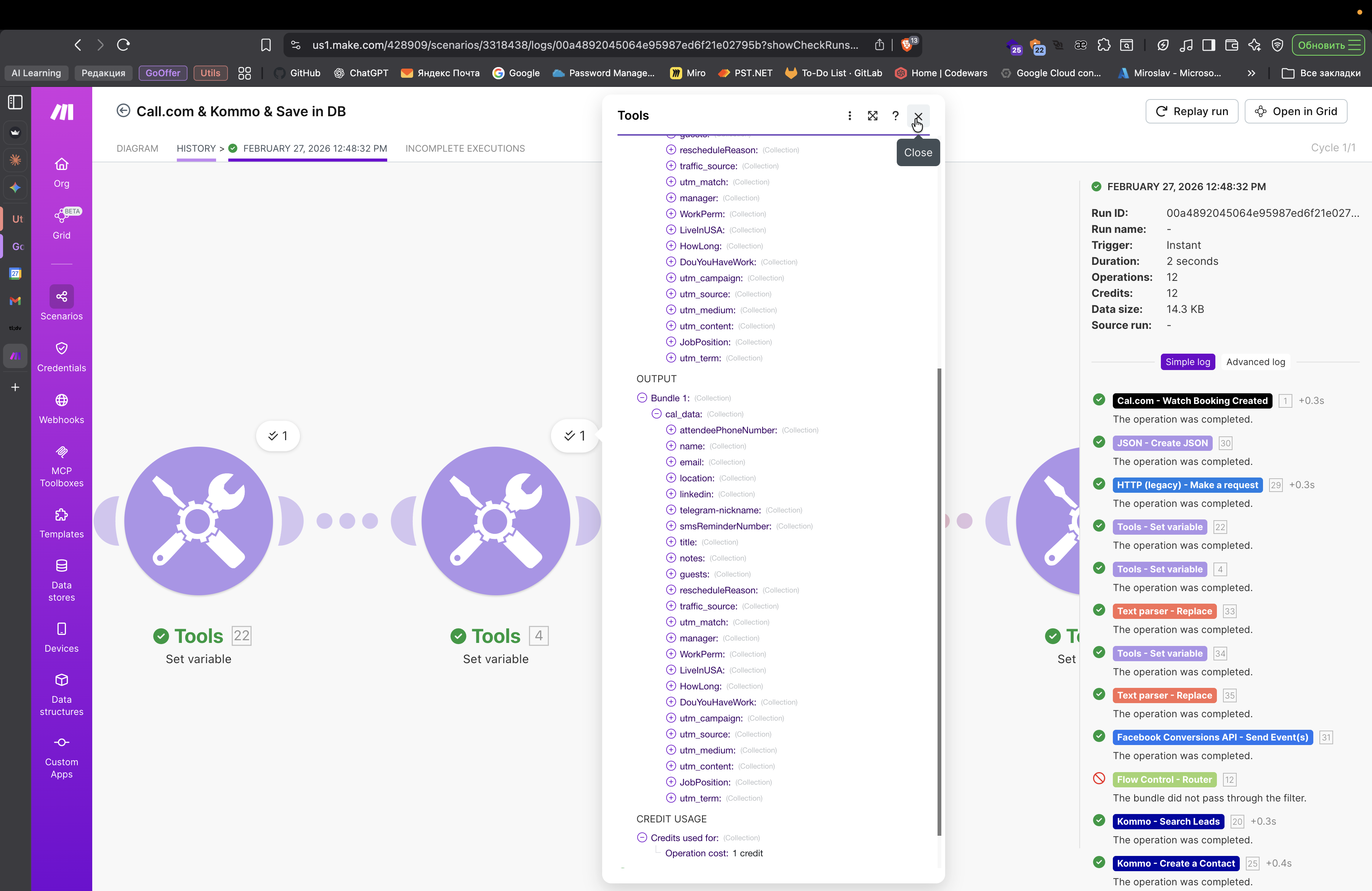
Task: Switch to the DIAGRAM tab
Action: pyautogui.click(x=137, y=148)
